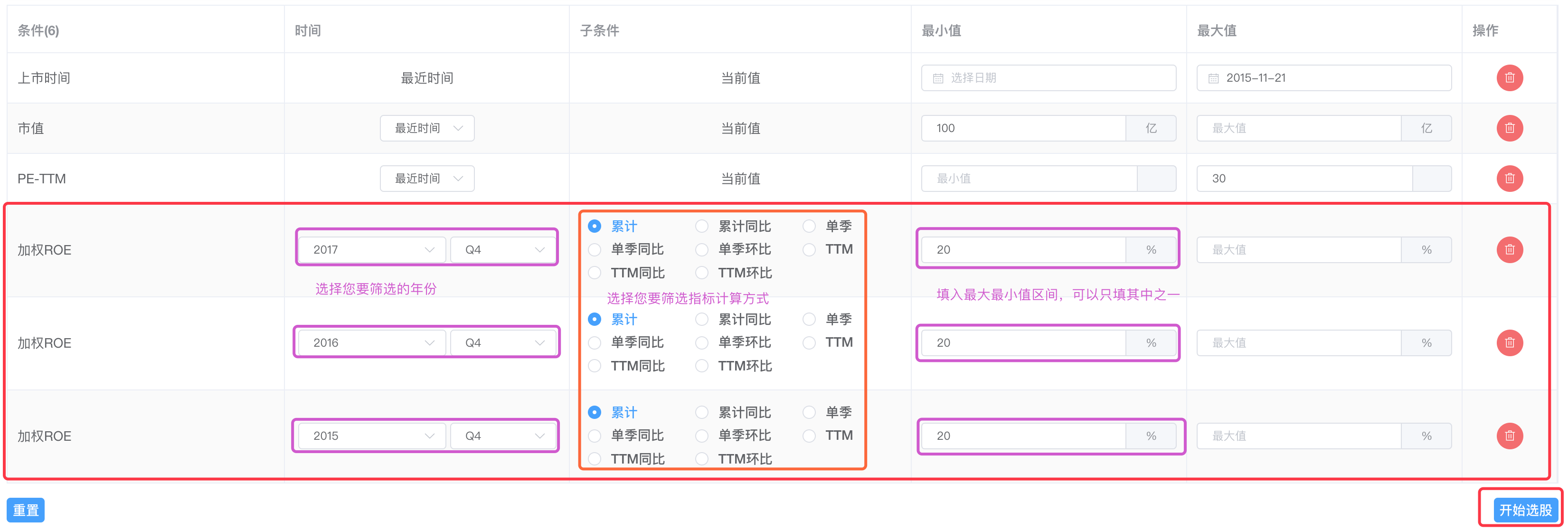Click the 时间 column header

[308, 30]
